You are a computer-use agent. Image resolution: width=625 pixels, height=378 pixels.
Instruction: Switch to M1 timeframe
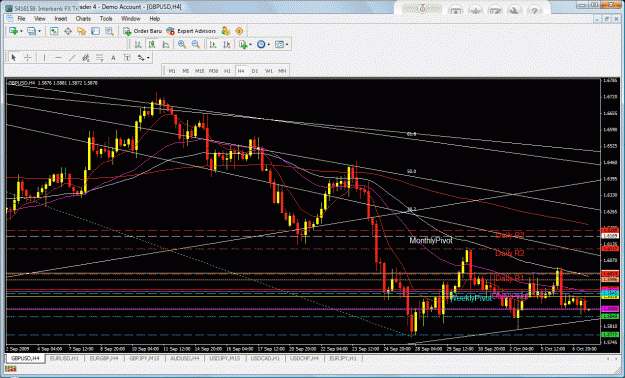(x=172, y=71)
